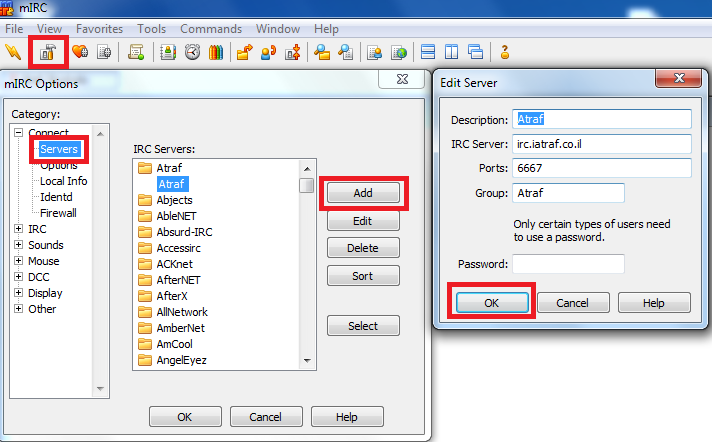Click the Timer clock toolbar icon
The image size is (712, 442).
(x=192, y=52)
